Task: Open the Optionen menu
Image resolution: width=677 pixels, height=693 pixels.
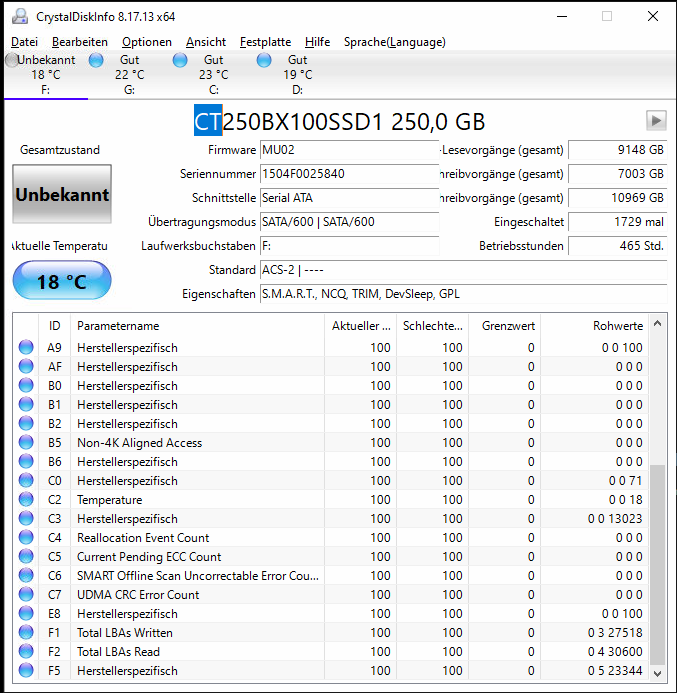Action: coord(147,42)
